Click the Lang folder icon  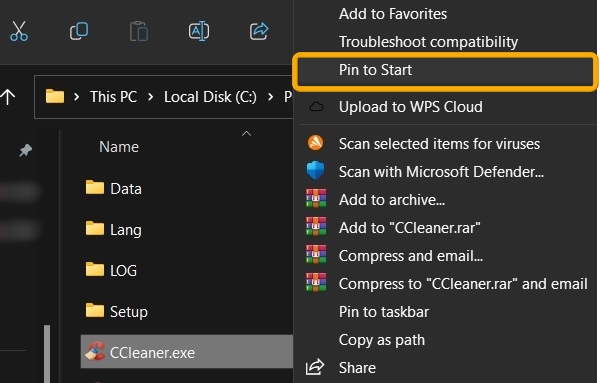pos(95,228)
